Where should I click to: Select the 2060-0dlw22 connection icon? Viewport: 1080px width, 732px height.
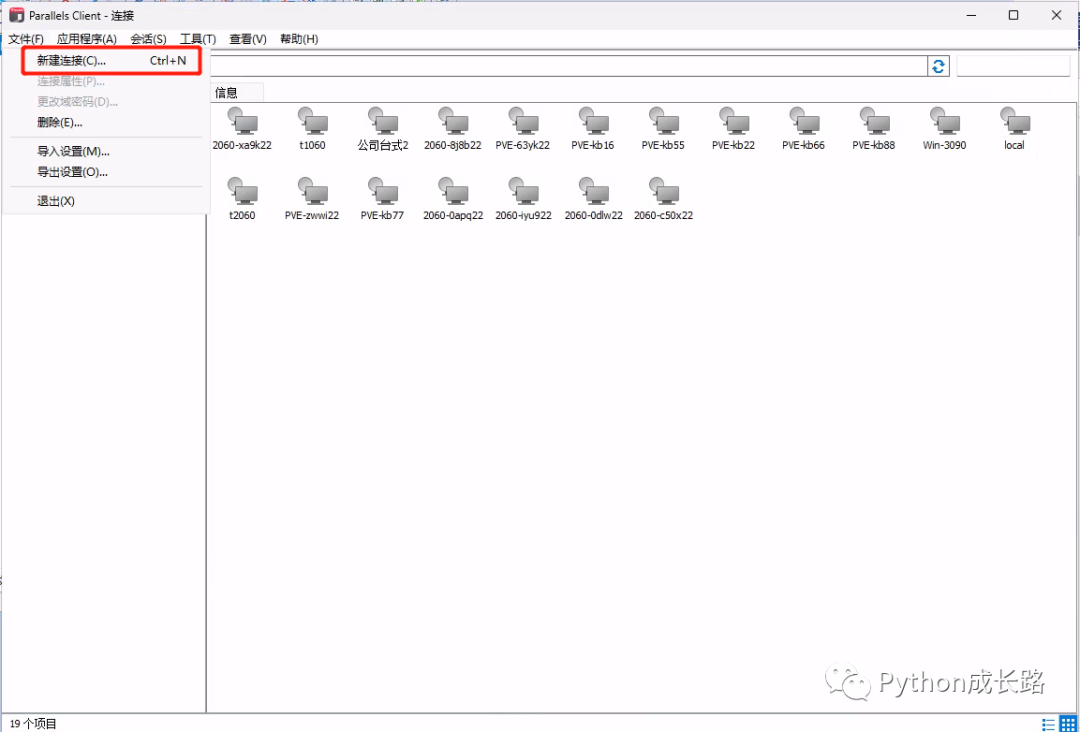coord(593,190)
